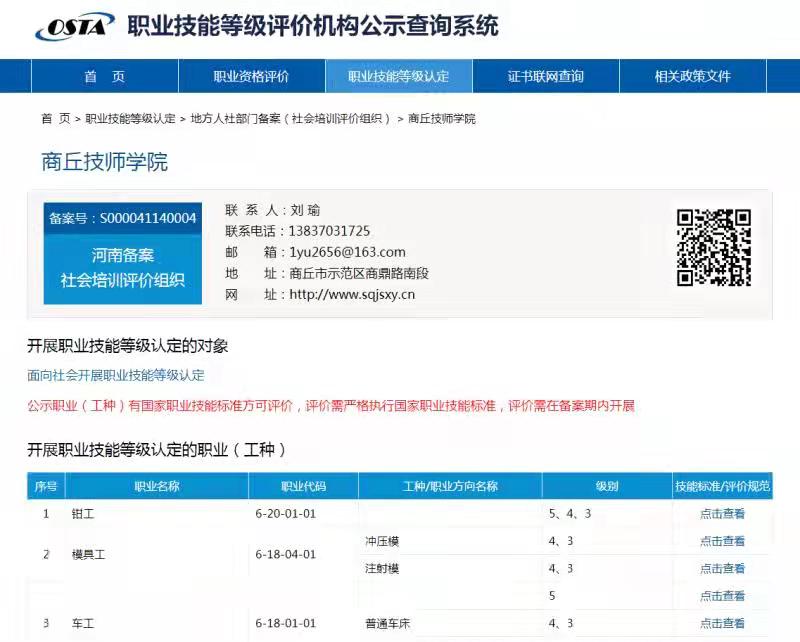Click the 工种/职业方向名称 column header
Screen dimensions: 800x642
[x=450, y=486]
